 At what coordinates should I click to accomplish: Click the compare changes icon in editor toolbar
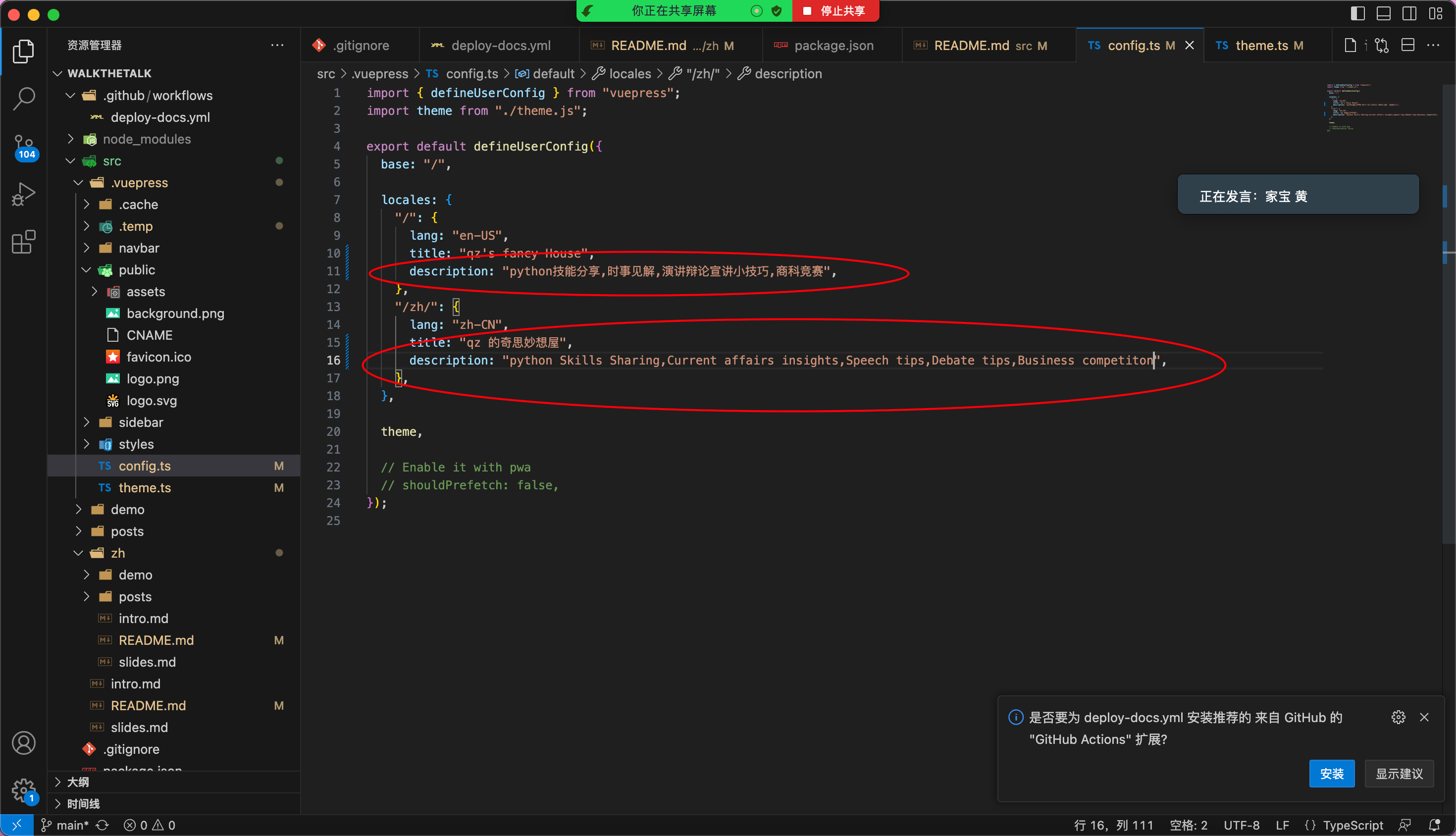point(1381,46)
